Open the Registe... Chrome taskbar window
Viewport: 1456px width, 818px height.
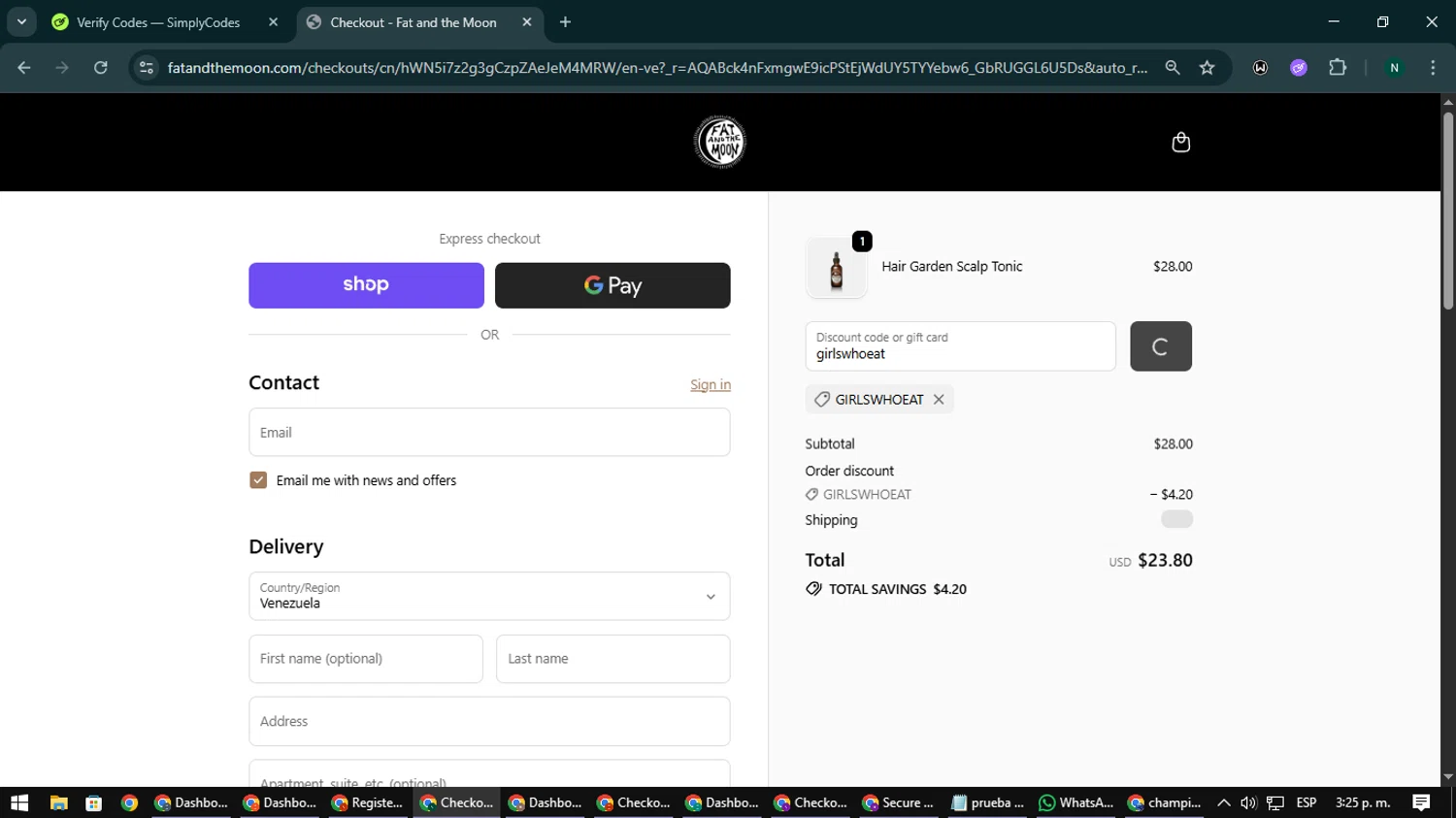pos(367,802)
